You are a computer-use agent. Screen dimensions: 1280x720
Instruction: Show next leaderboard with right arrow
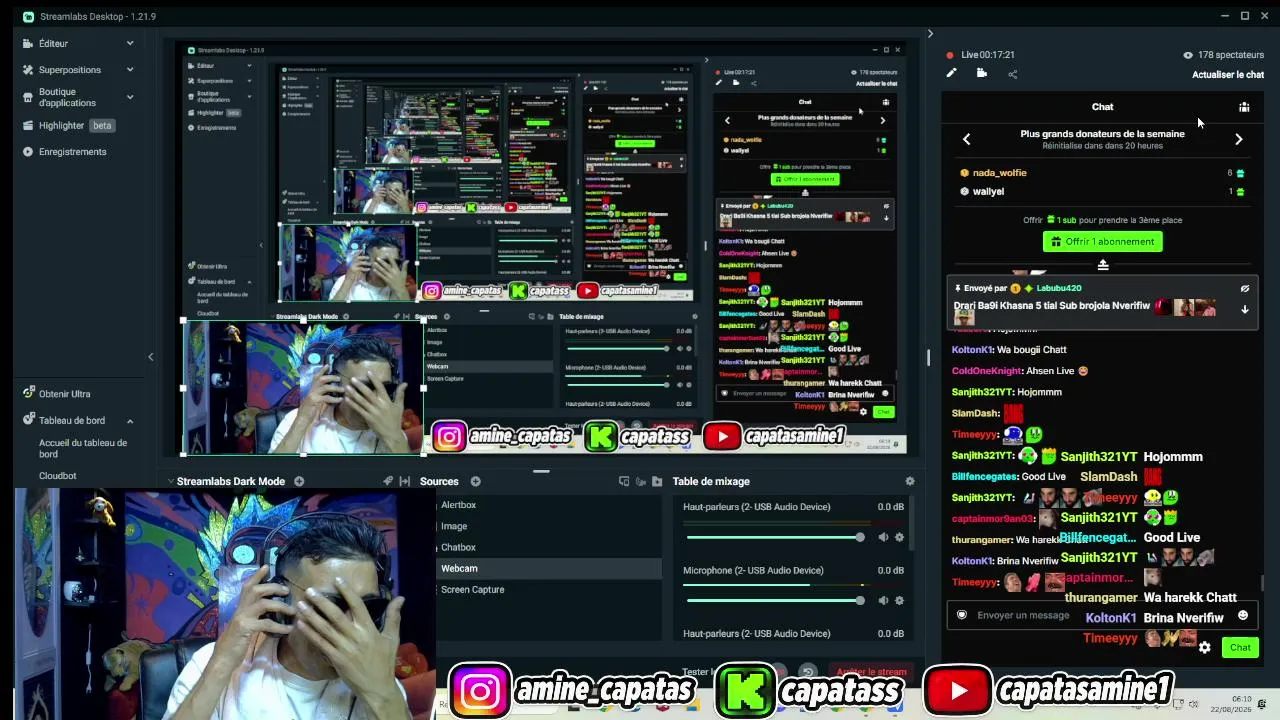[x=1239, y=139]
